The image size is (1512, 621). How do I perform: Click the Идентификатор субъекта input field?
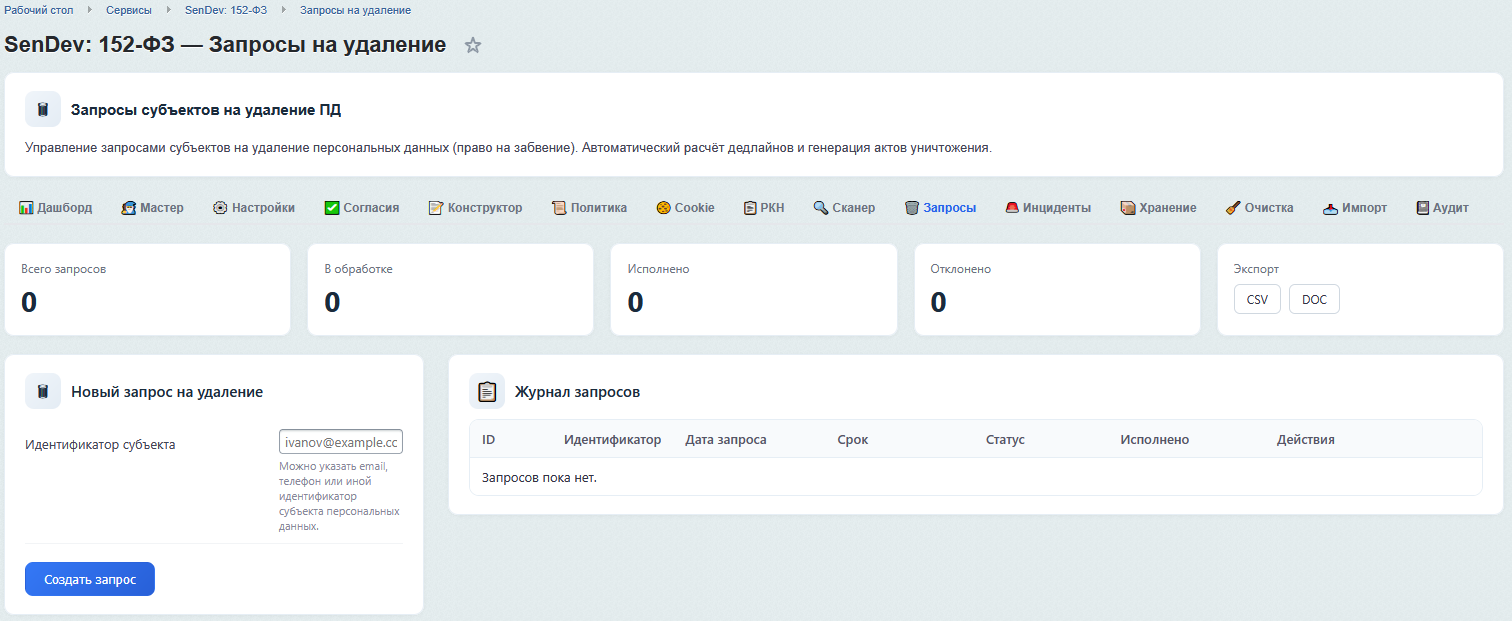coord(341,442)
